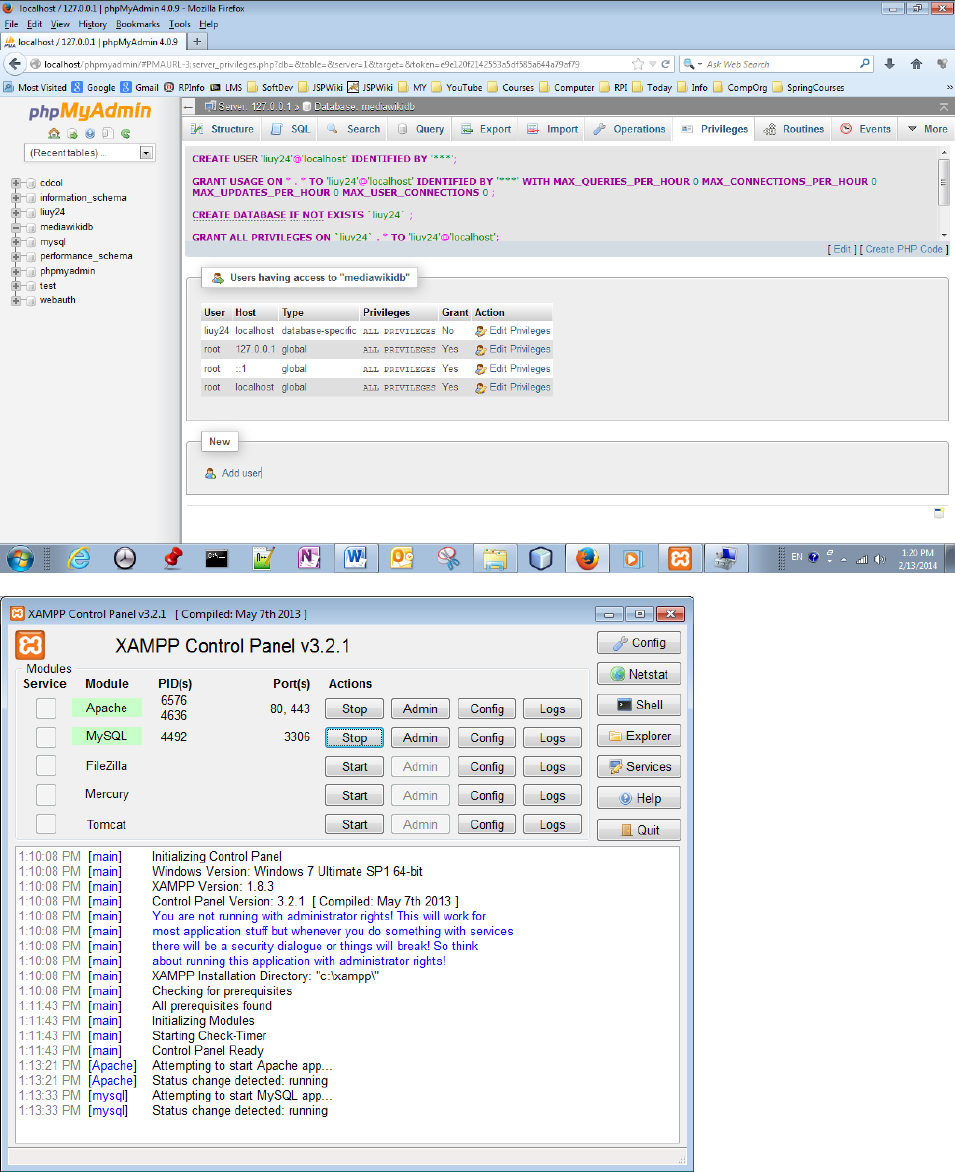Click Edit Privileges icon for liuy24
The width and height of the screenshot is (955, 1172).
pos(480,331)
